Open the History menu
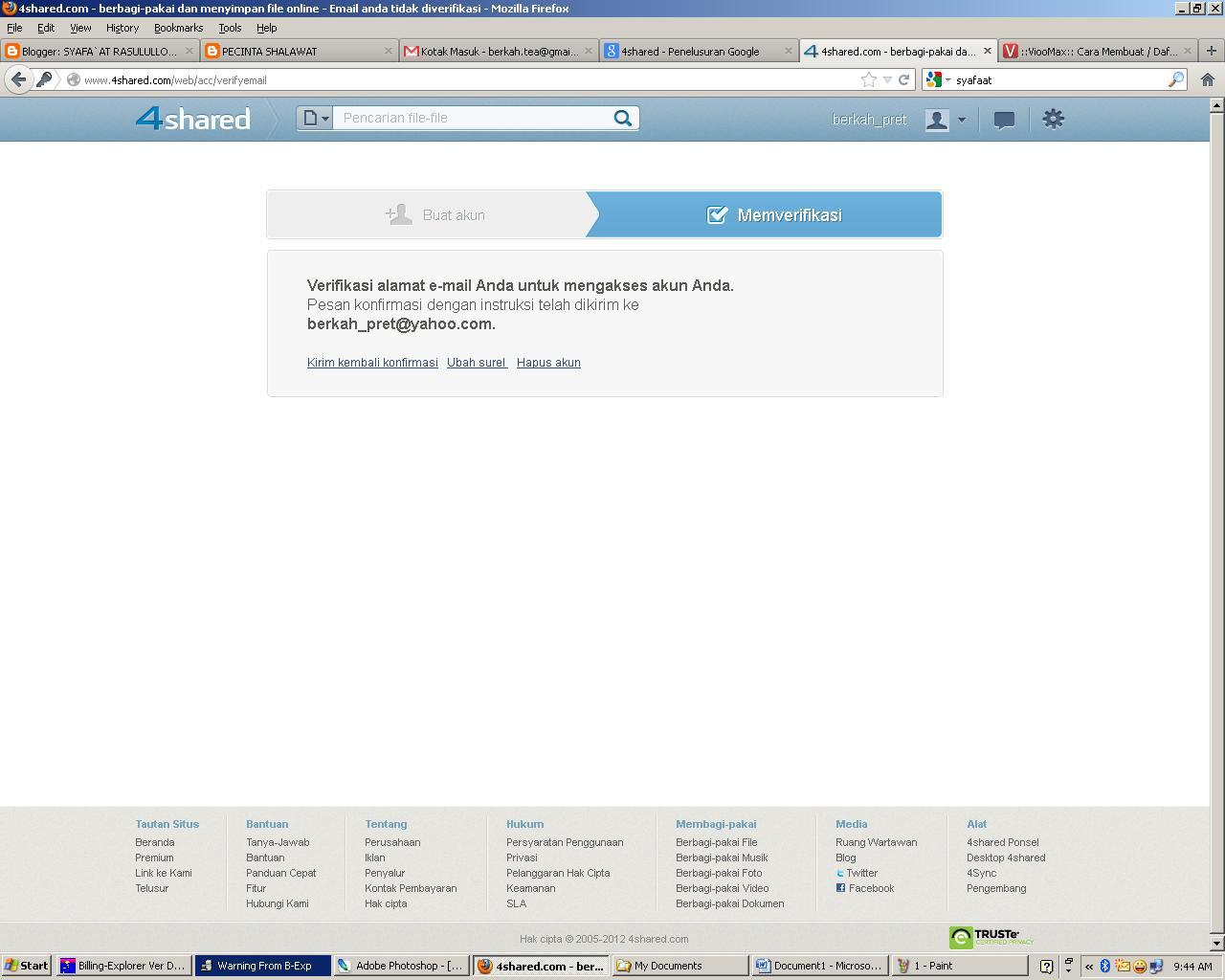The height and width of the screenshot is (980, 1225). click(122, 28)
